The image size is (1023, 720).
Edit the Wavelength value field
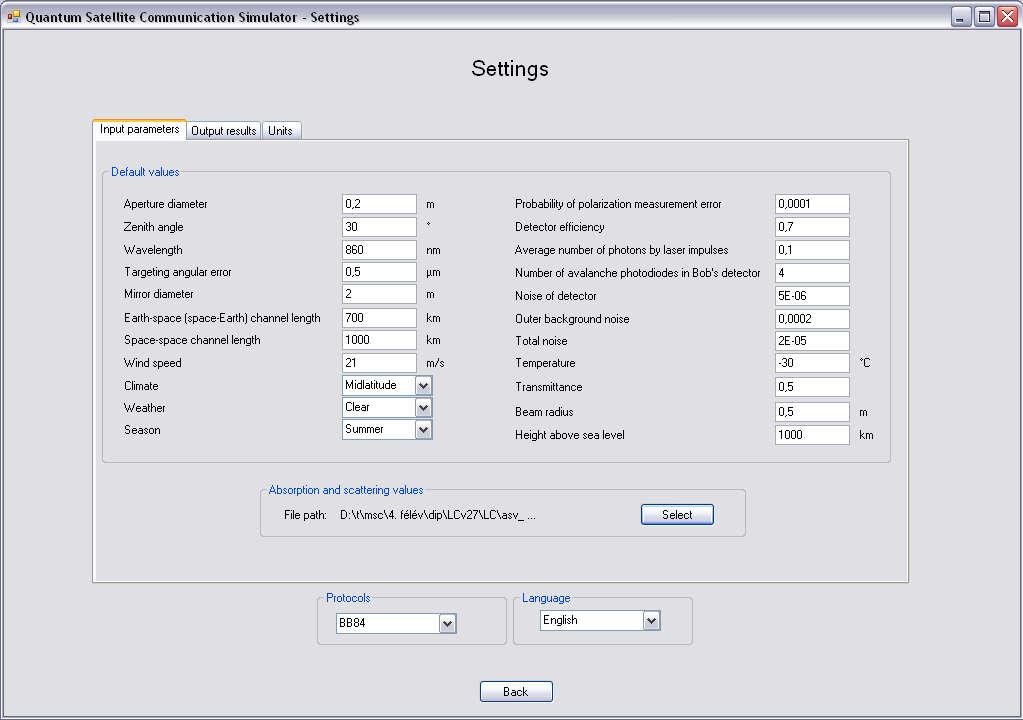point(379,249)
